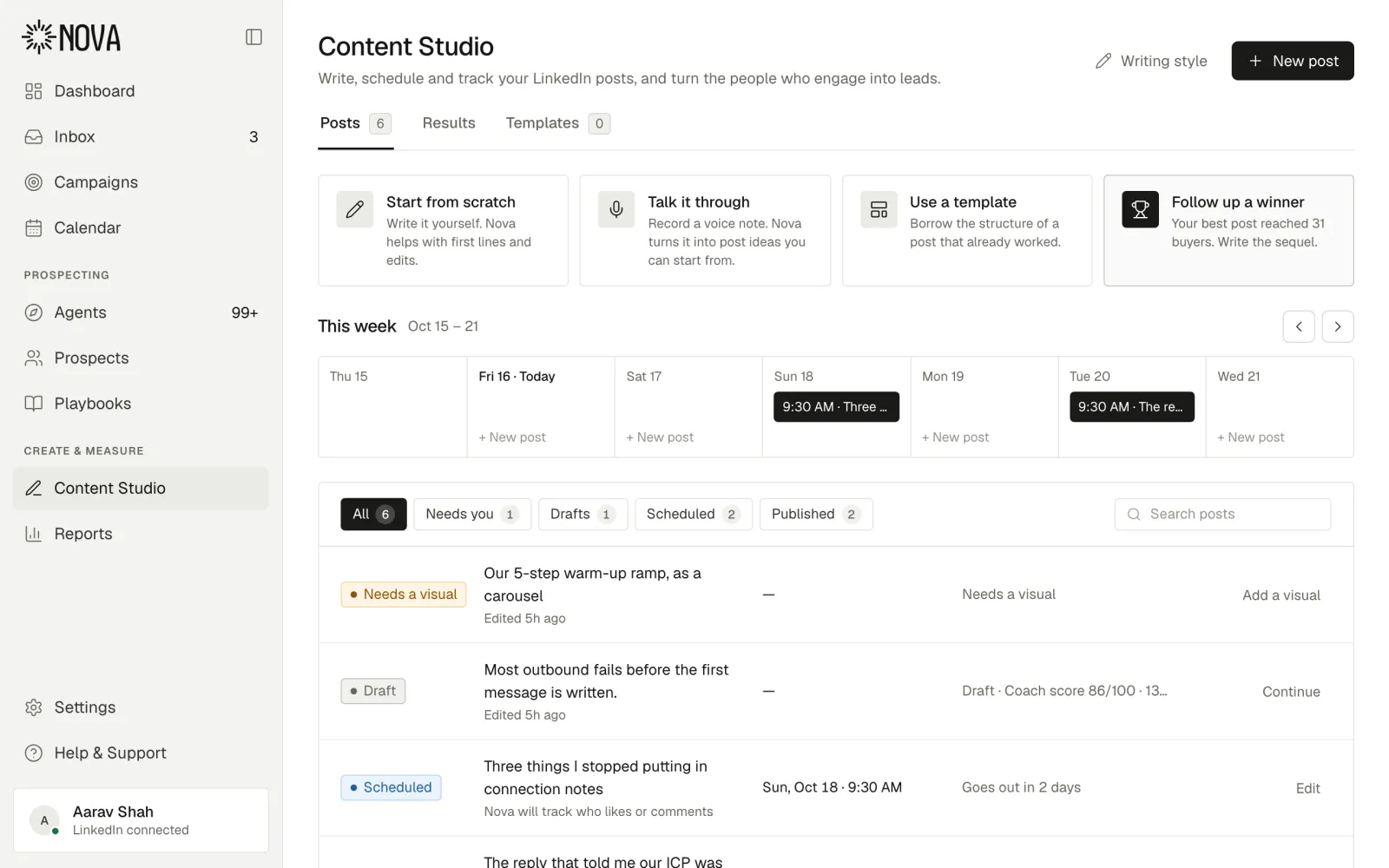Click the Help & Support question icon

[34, 753]
